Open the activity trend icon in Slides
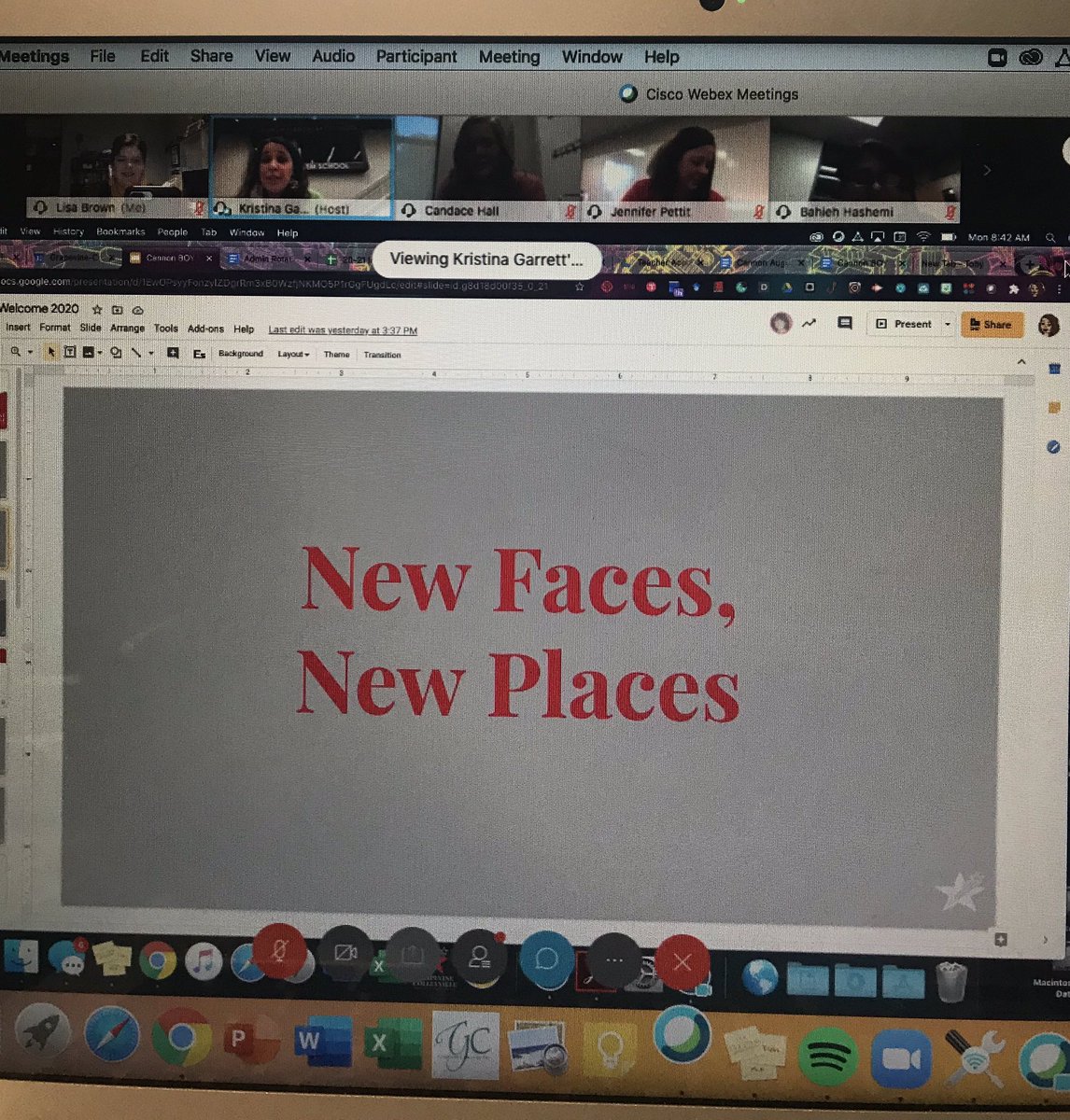Viewport: 1070px width, 1120px height. [x=809, y=323]
